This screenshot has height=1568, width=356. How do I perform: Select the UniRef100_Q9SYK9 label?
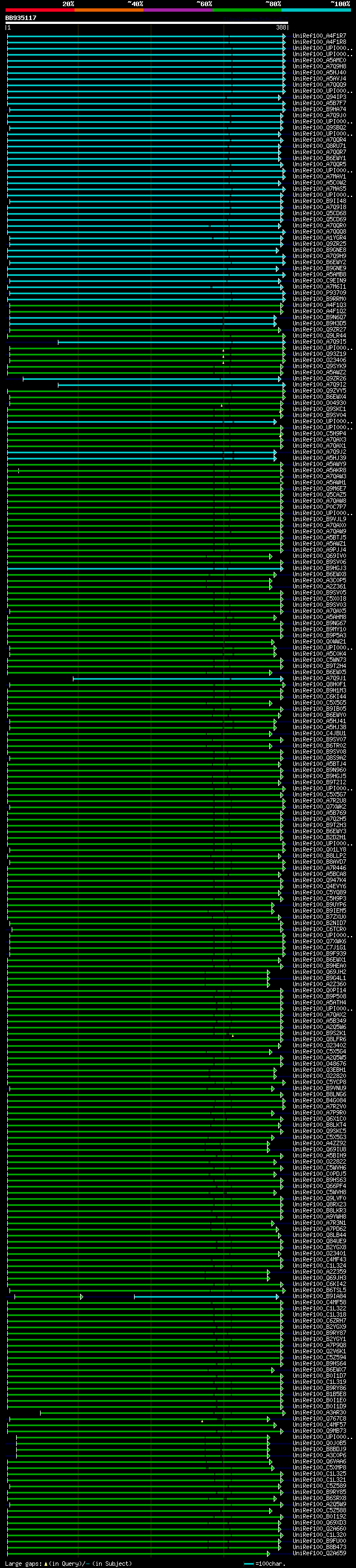click(319, 366)
